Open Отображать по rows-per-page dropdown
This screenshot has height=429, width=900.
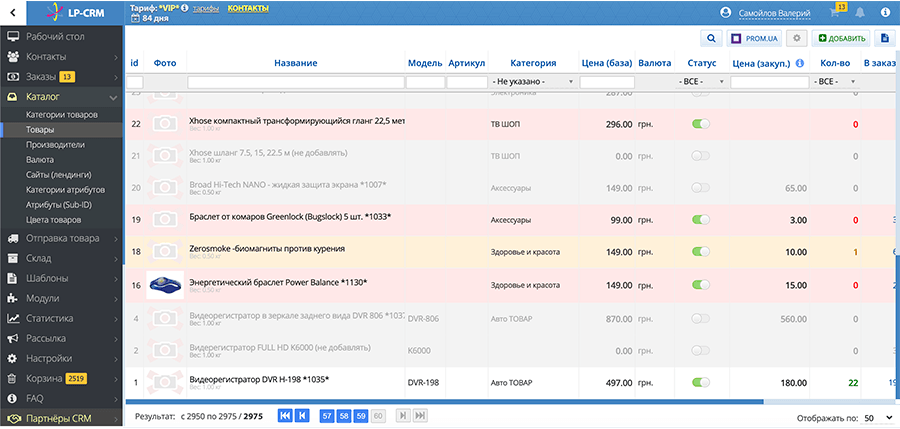tap(878, 418)
